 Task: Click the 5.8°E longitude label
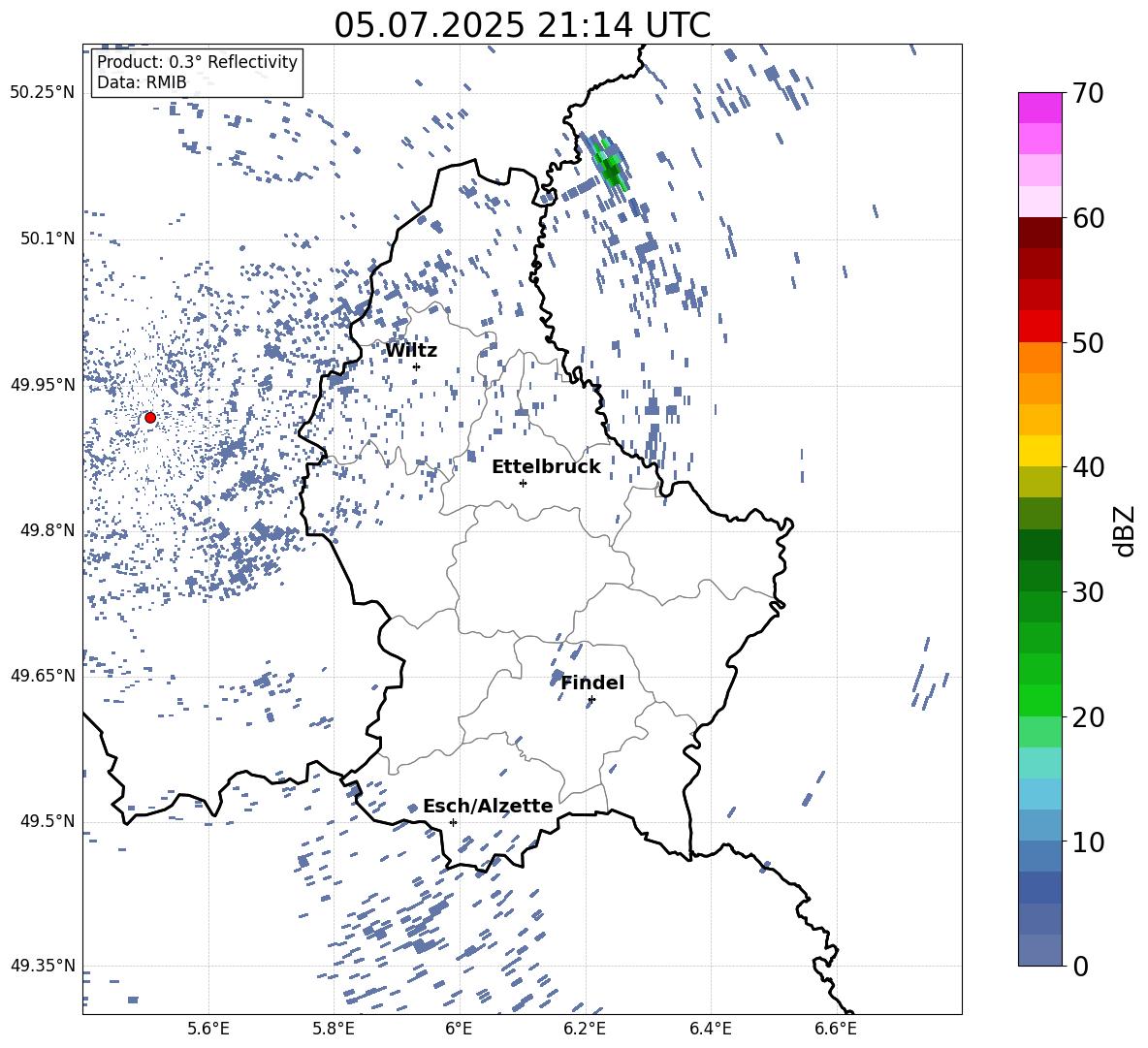(x=334, y=1029)
